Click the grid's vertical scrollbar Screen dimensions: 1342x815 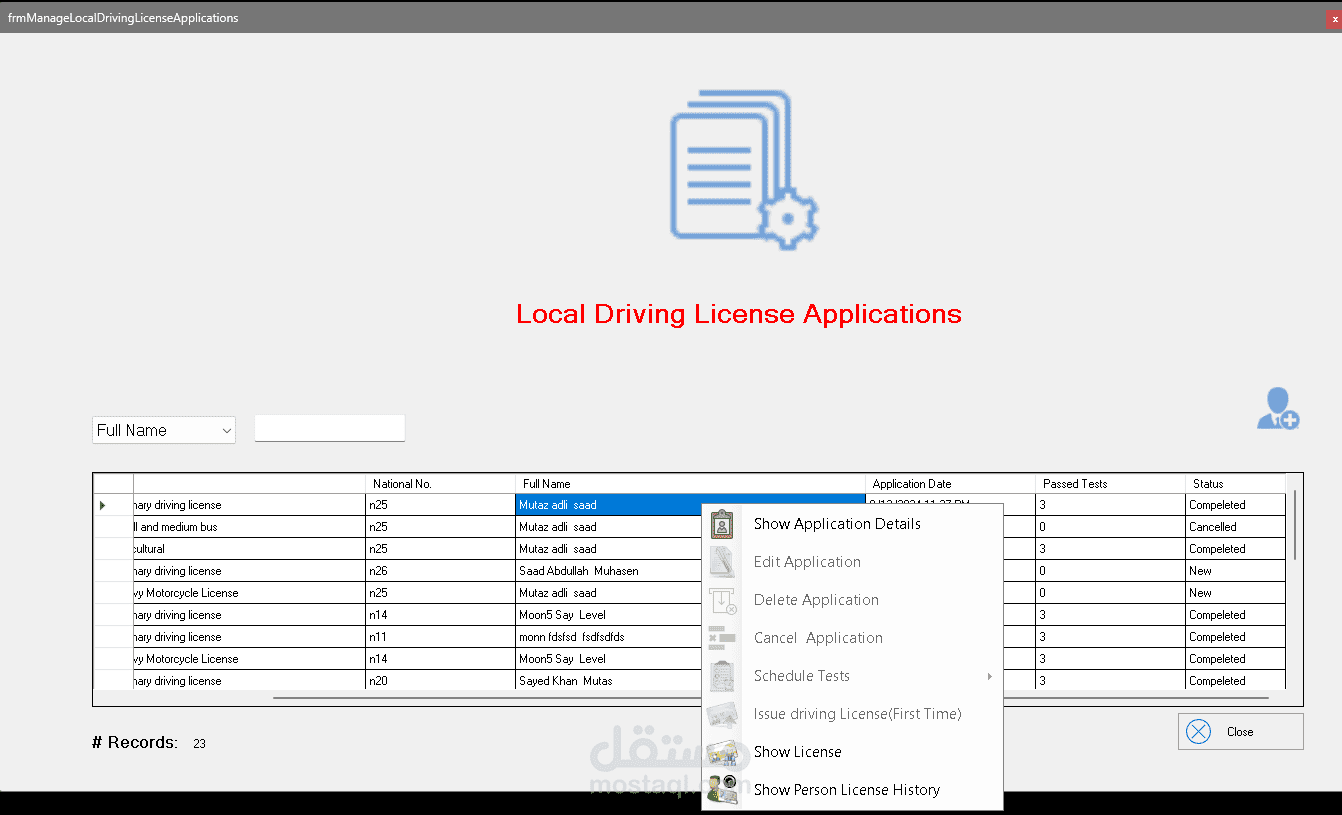pyautogui.click(x=1295, y=525)
